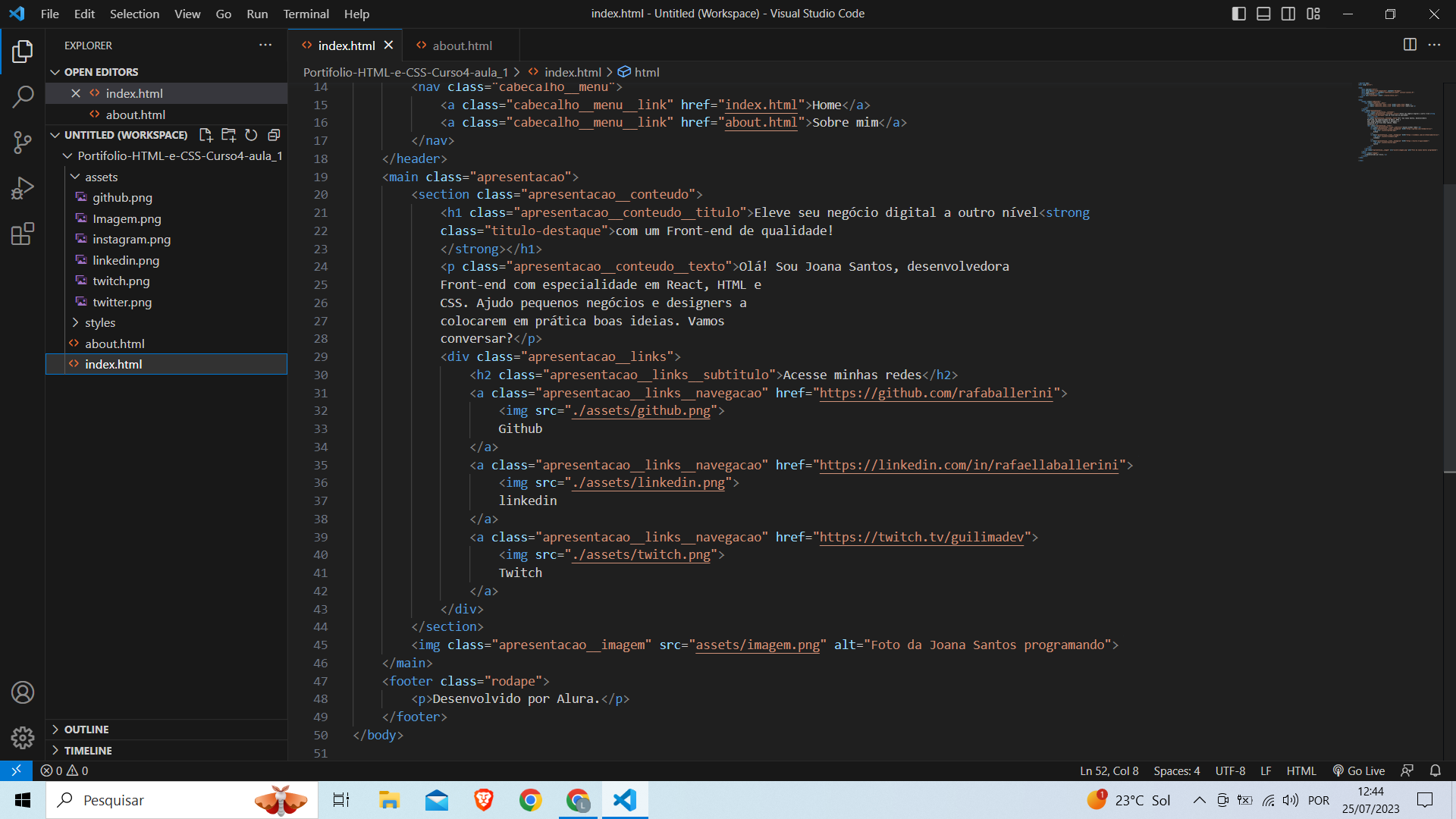The width and height of the screenshot is (1456, 819).
Task: Change indentation via Spaces: 4
Action: (1176, 770)
